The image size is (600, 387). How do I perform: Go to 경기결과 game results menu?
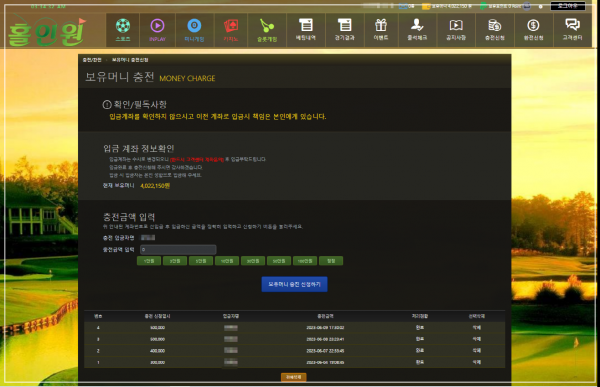coord(344,30)
